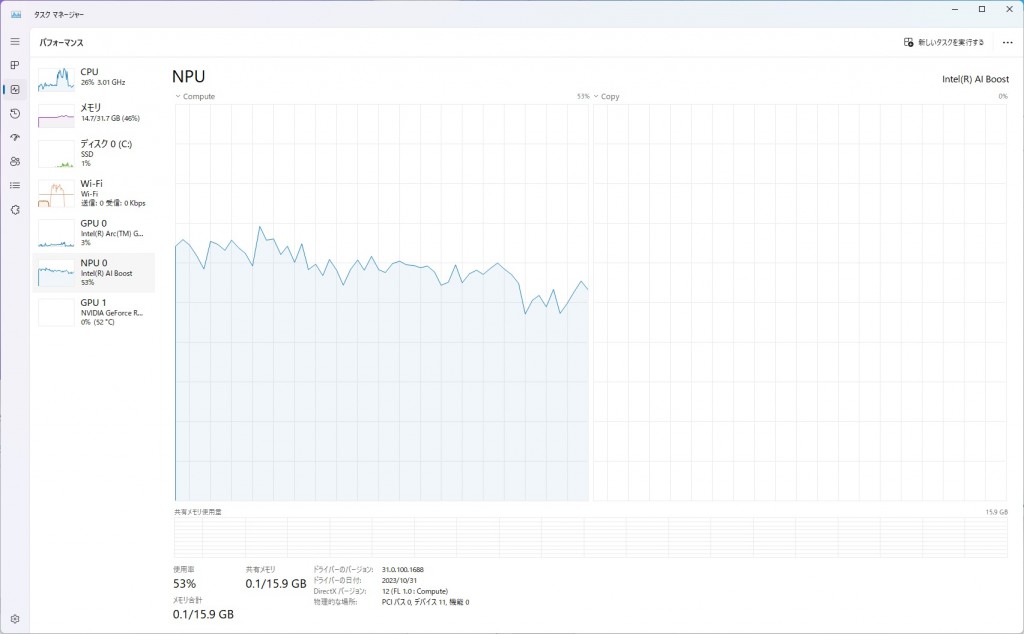Select GPU 1 NVIDIA GeForce entry
Screen dimensions: 1024x634
point(94,311)
